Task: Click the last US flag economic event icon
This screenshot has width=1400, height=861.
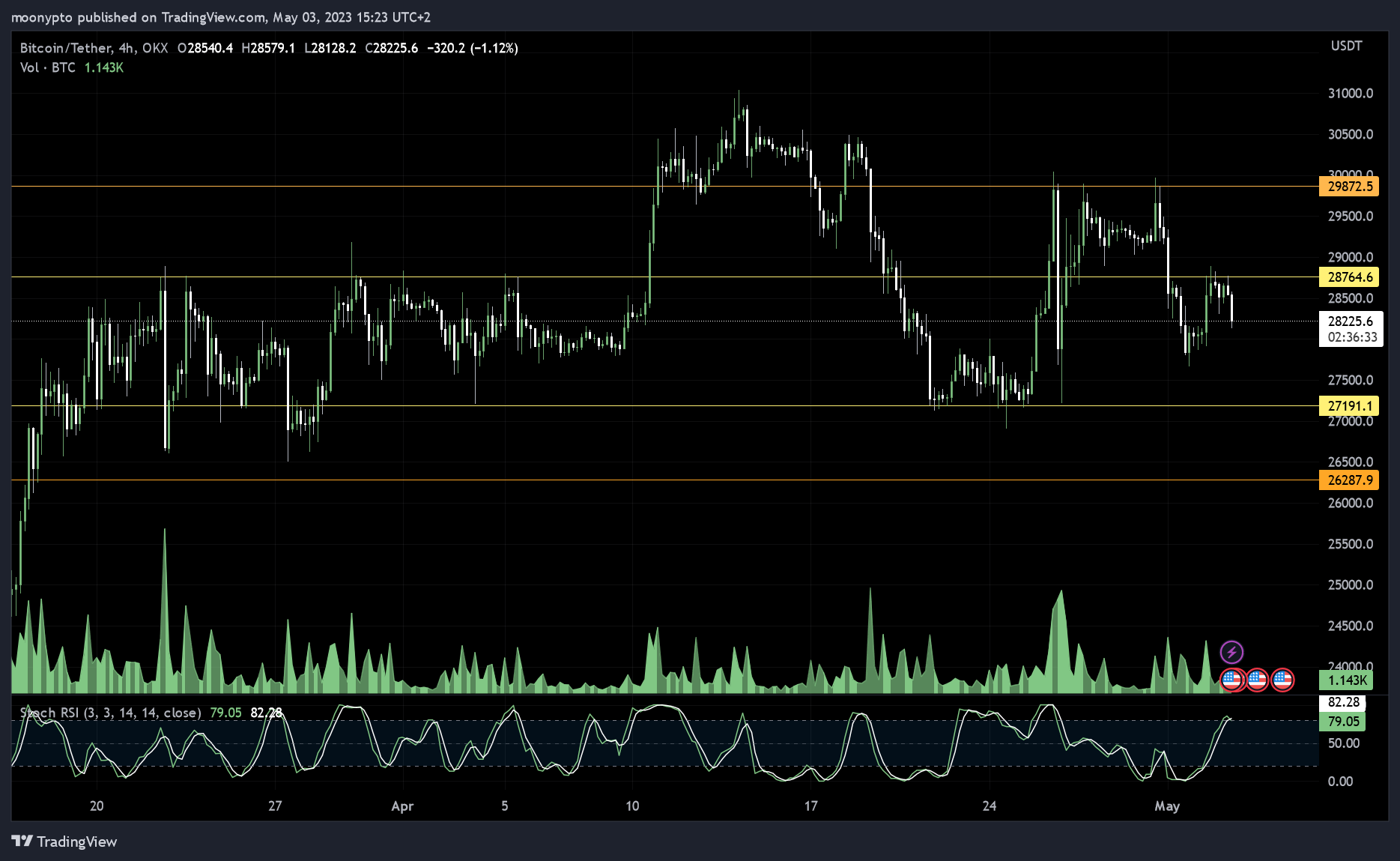Action: coord(1282,680)
